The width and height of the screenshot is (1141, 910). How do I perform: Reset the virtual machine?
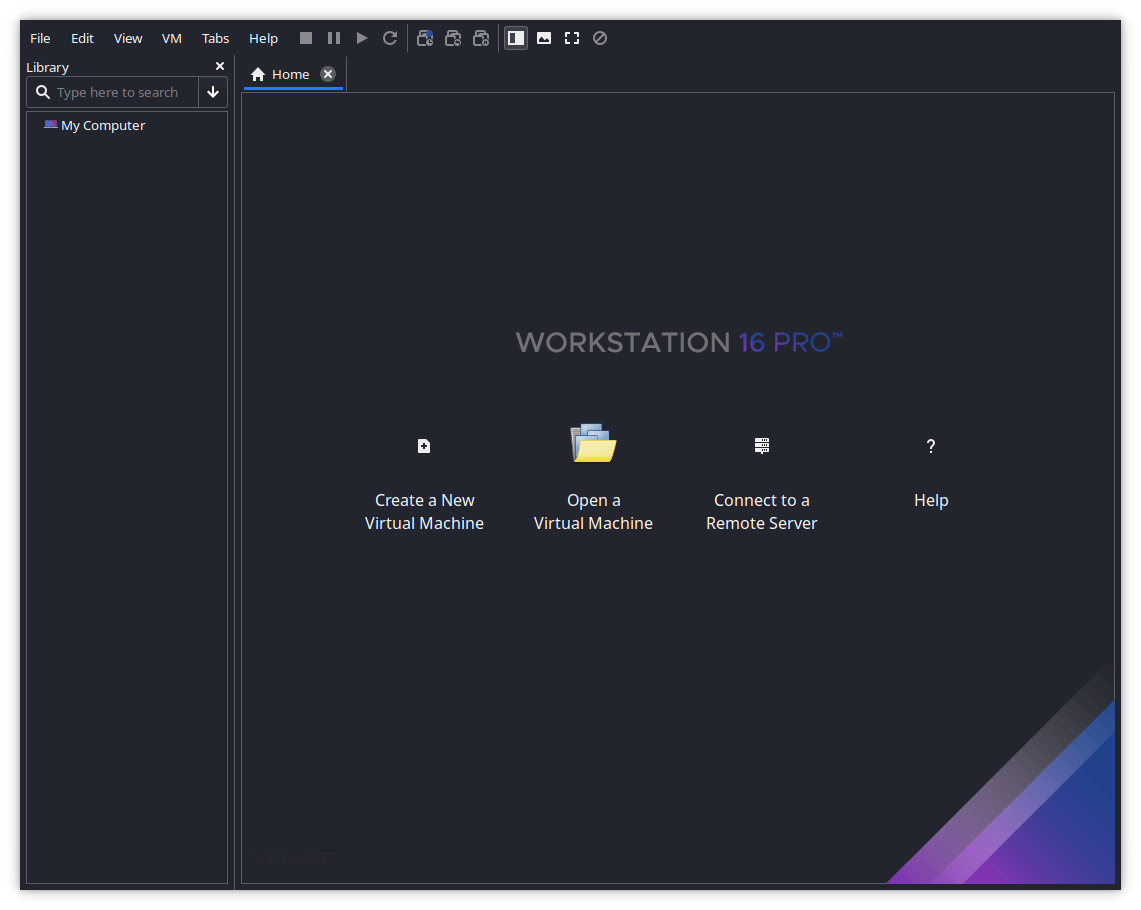pos(390,38)
